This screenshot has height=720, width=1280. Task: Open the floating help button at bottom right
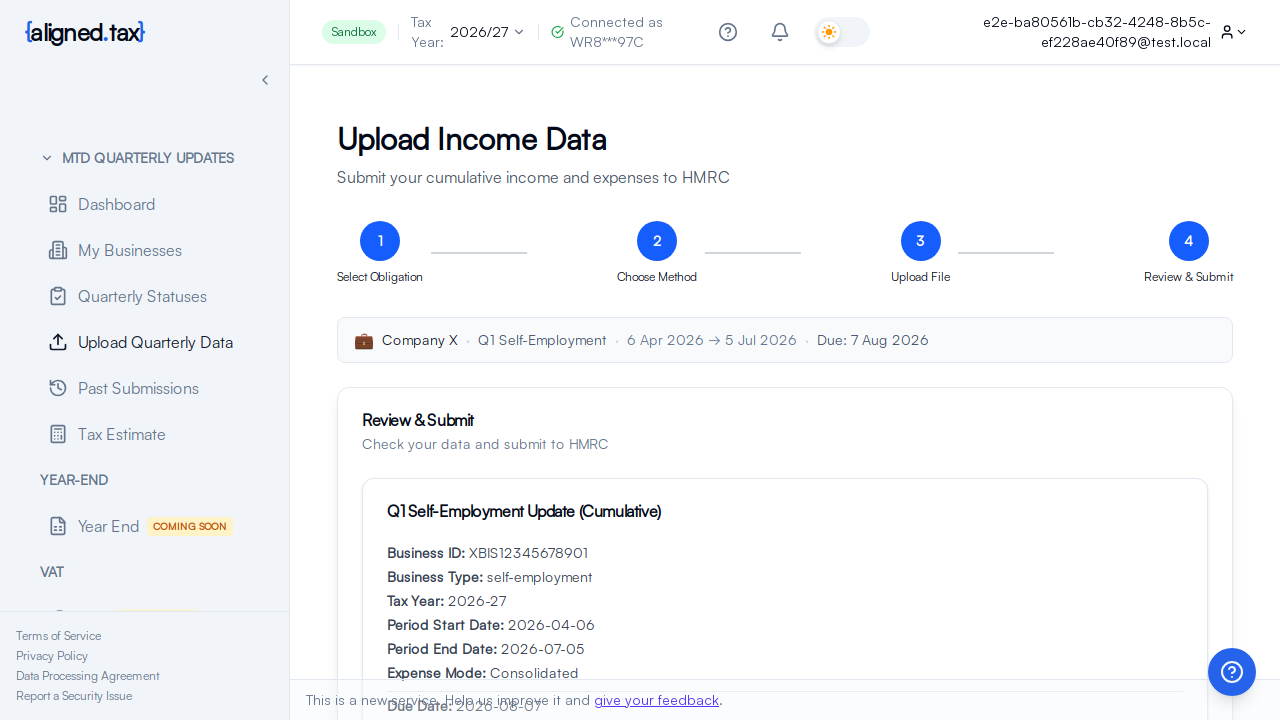1231,672
